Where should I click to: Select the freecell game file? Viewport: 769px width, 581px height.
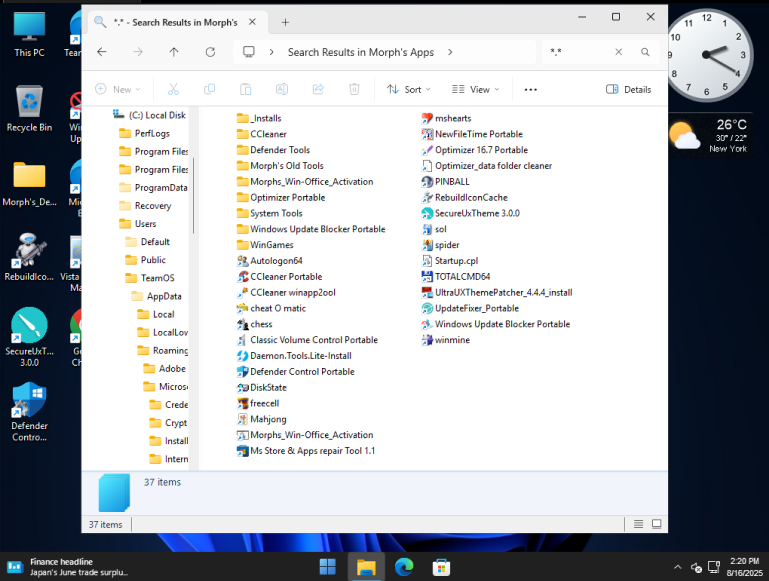click(x=258, y=404)
